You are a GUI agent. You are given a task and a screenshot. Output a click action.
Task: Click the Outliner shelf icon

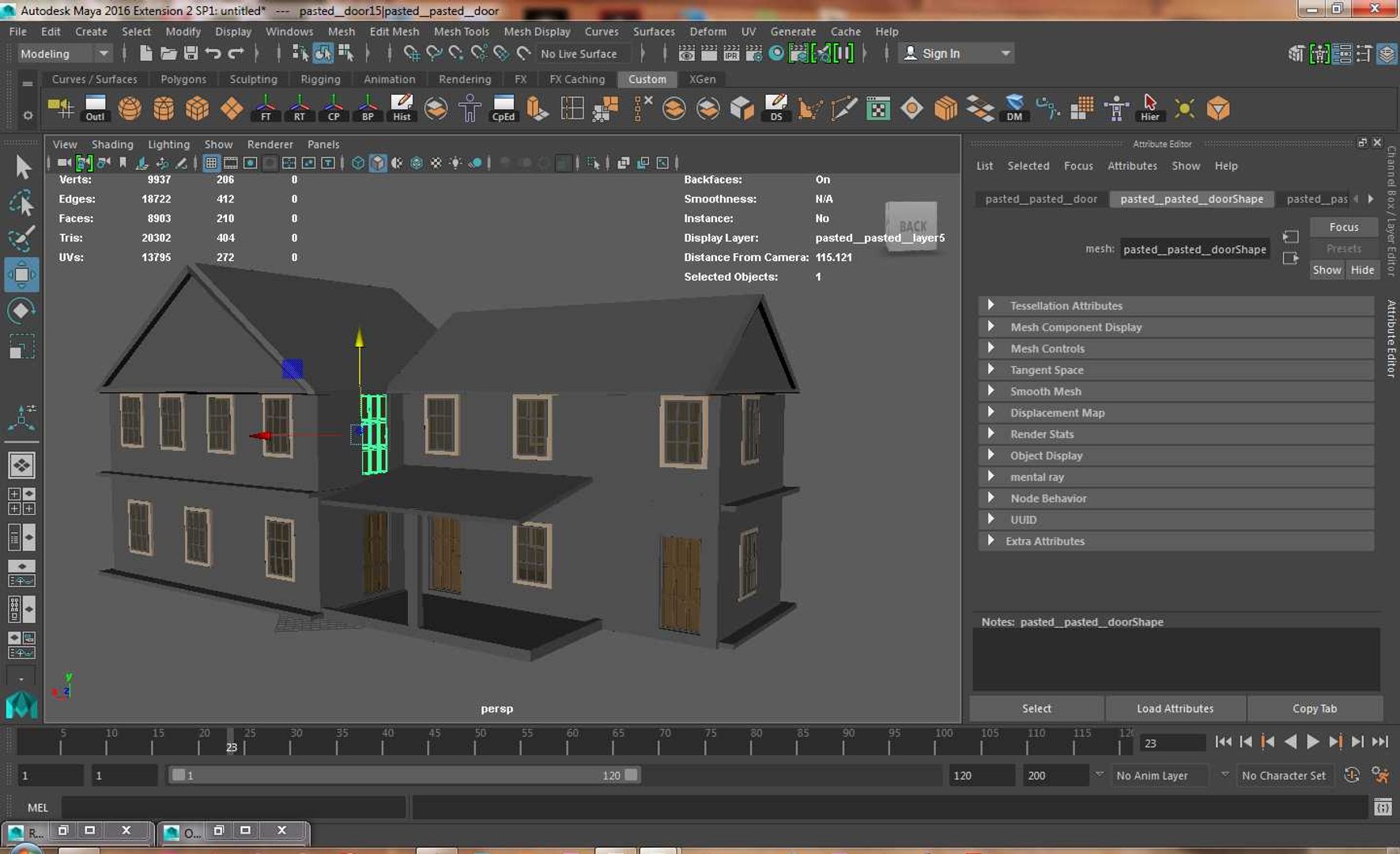pyautogui.click(x=95, y=108)
